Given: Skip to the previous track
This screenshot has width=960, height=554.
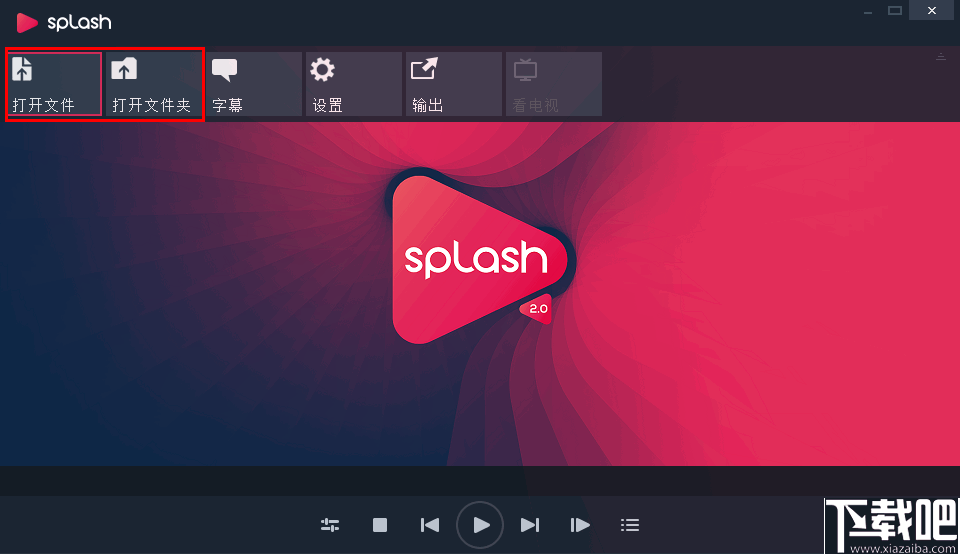Looking at the screenshot, I should pos(430,525).
